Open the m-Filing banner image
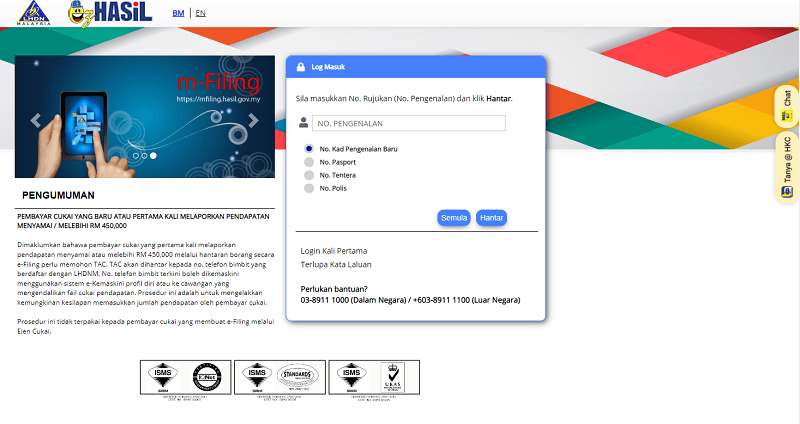 pos(145,117)
